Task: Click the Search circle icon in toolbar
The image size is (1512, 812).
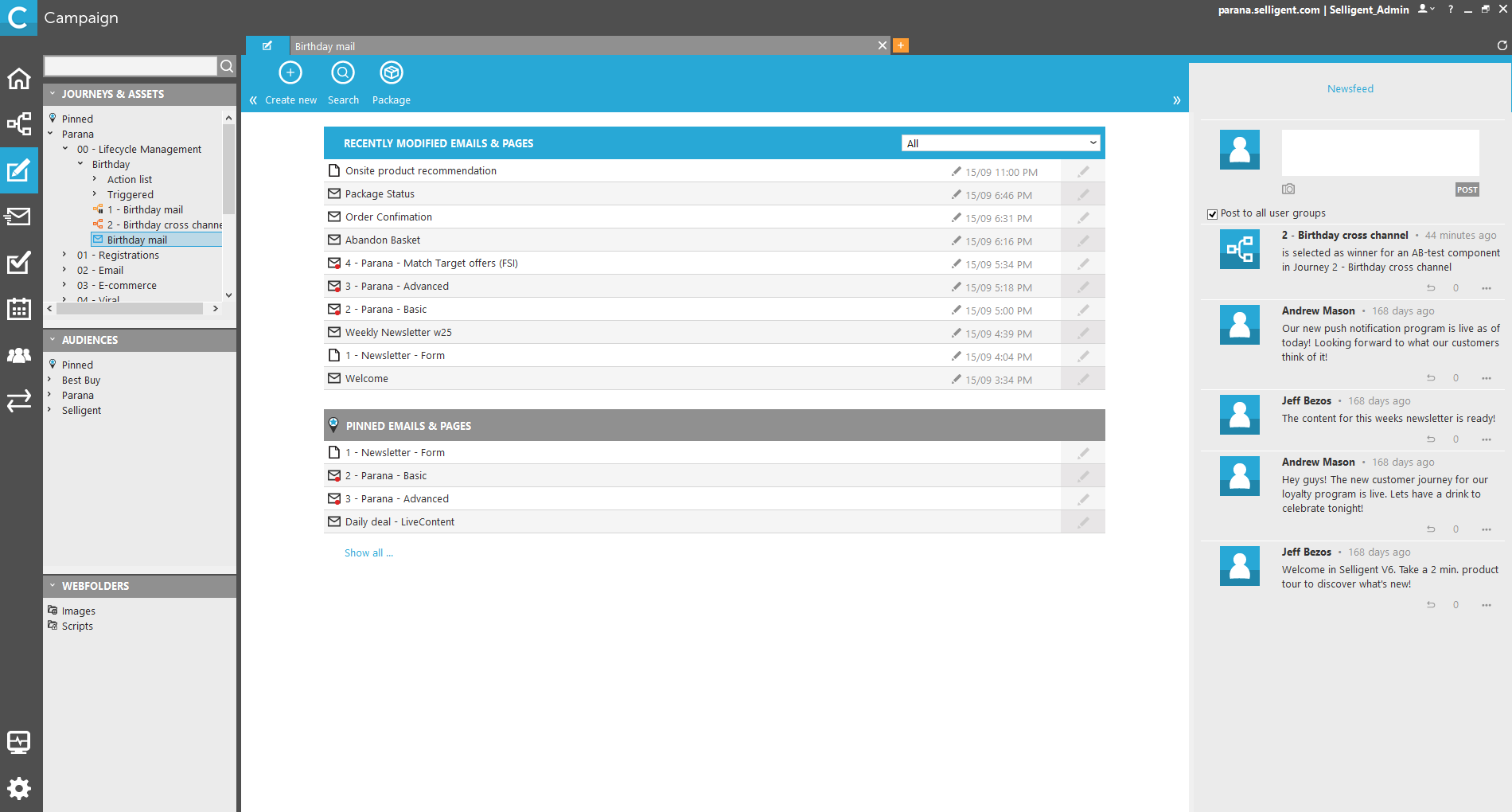Action: [343, 73]
